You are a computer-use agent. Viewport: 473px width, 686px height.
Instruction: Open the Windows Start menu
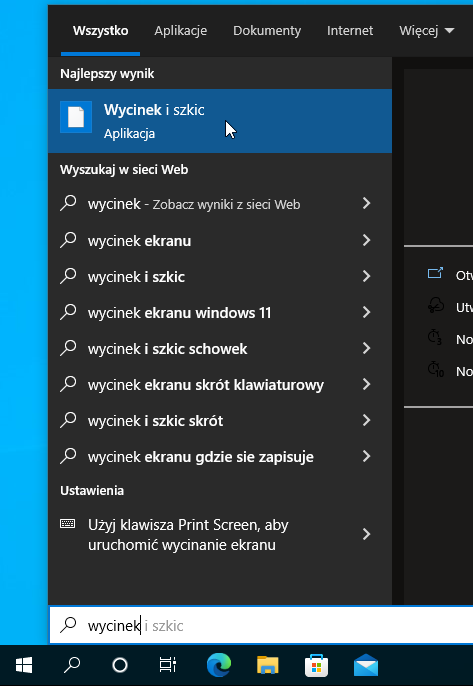coord(24,666)
